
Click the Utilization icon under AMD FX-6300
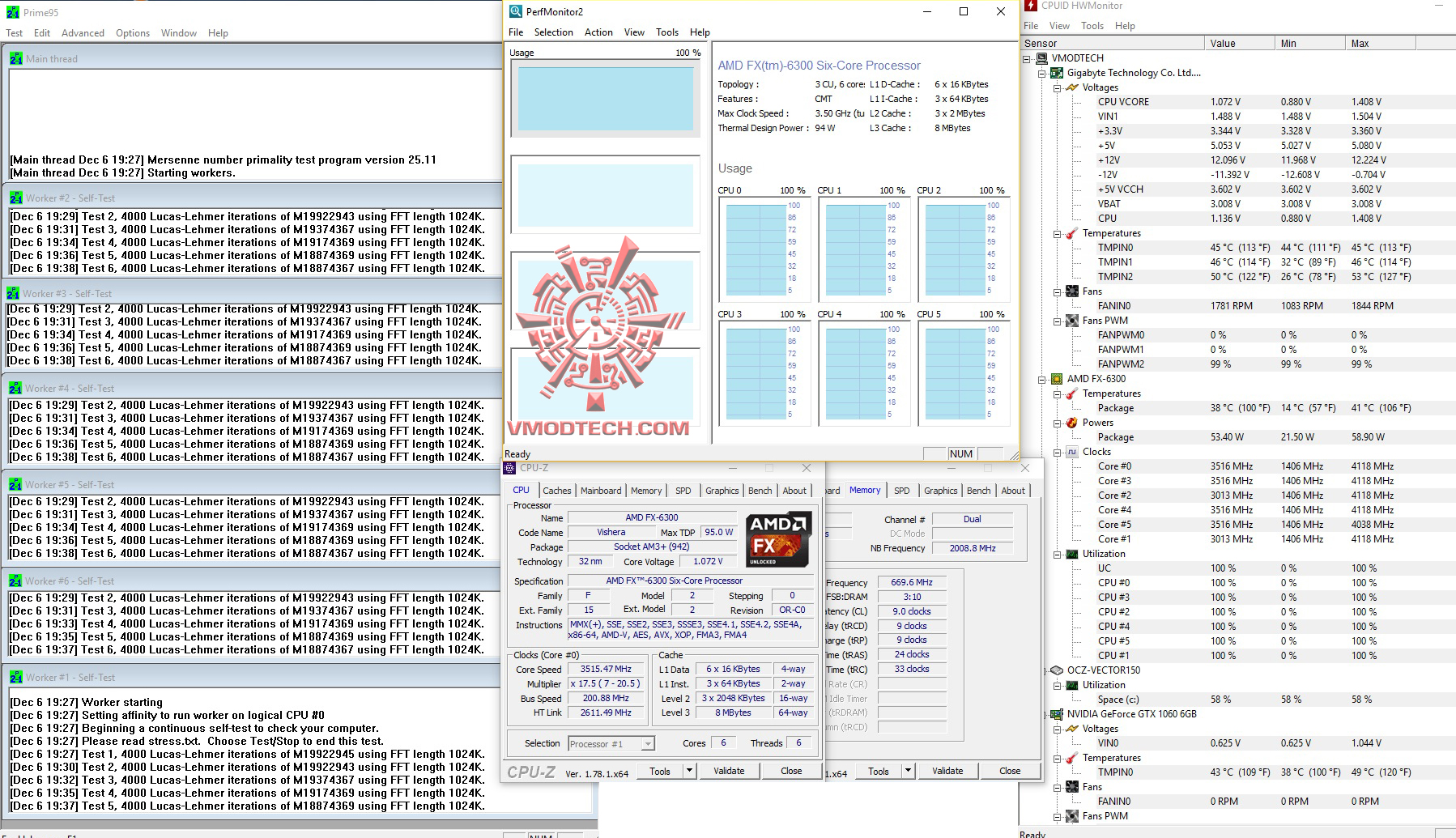click(x=1072, y=554)
